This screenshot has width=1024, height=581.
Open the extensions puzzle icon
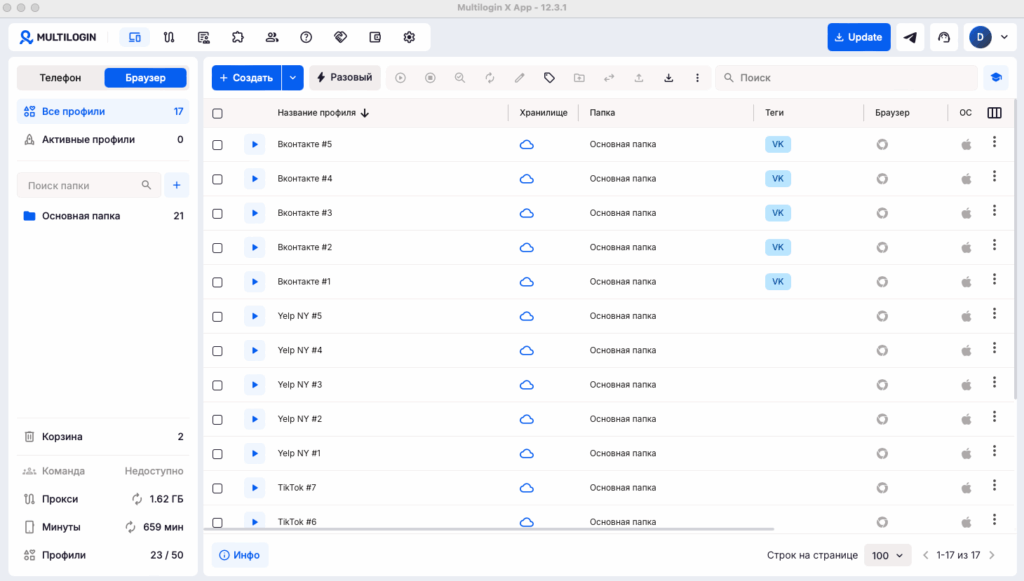click(x=238, y=37)
